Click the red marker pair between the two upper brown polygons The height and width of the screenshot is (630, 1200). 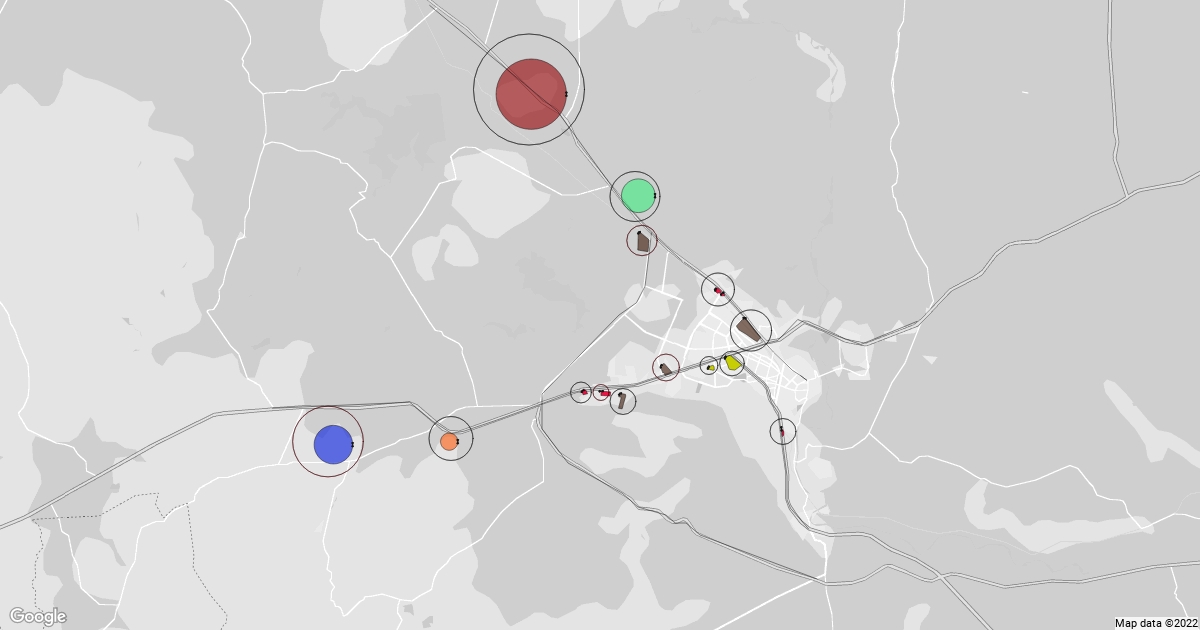coord(719,291)
